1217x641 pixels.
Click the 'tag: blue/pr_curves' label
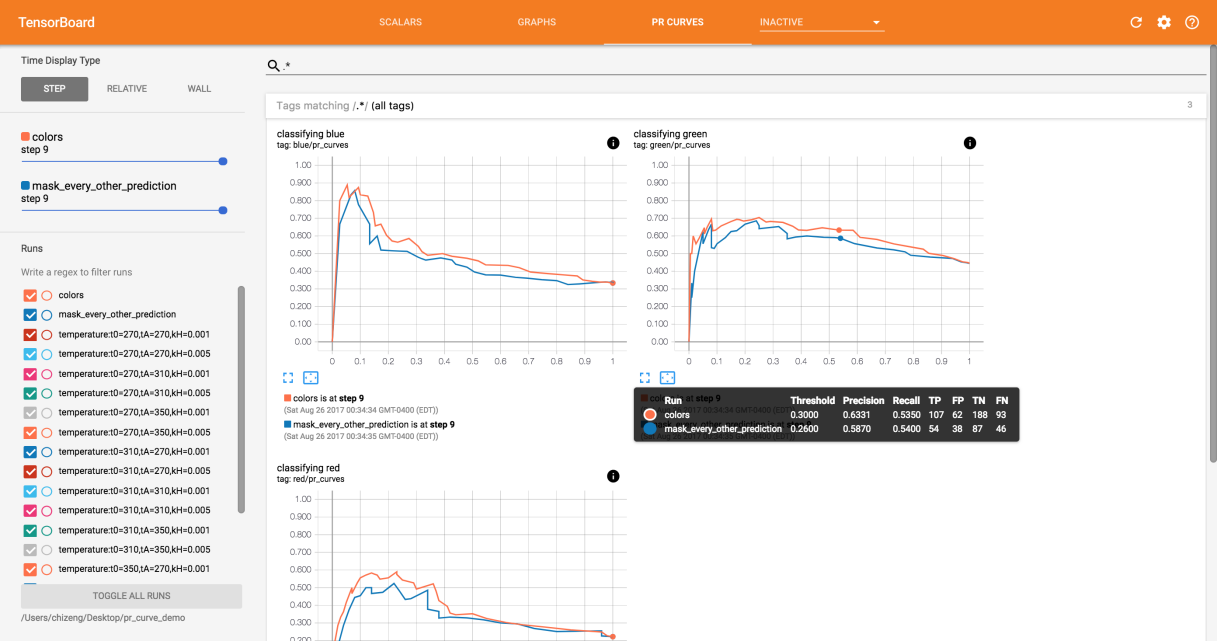point(313,145)
